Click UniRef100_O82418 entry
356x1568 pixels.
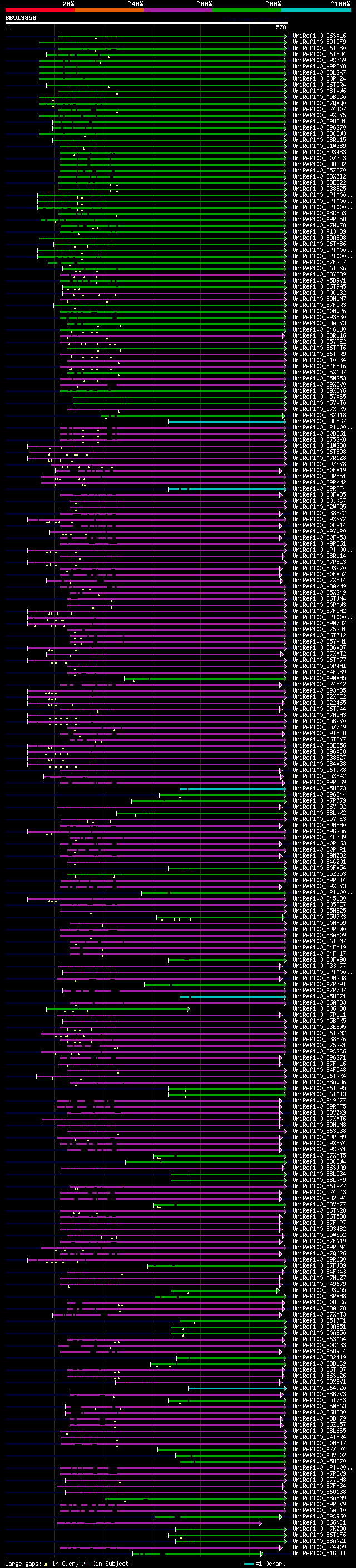coord(319,415)
